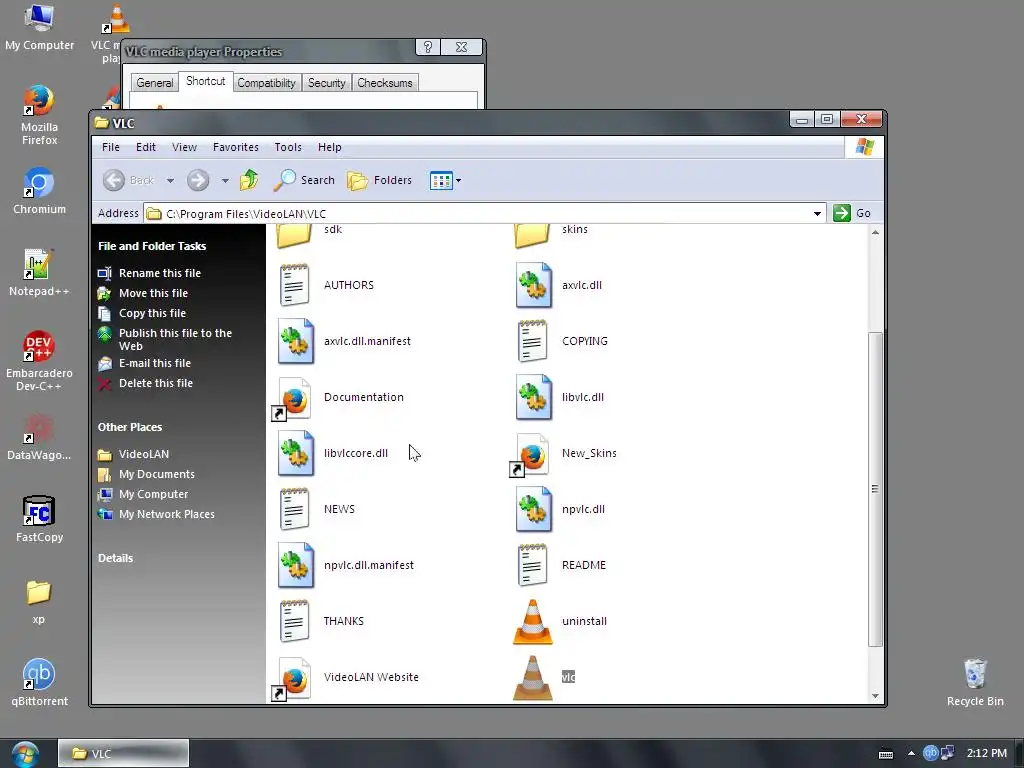This screenshot has width=1024, height=768.
Task: Click the Folders toolbar button
Action: tap(379, 180)
